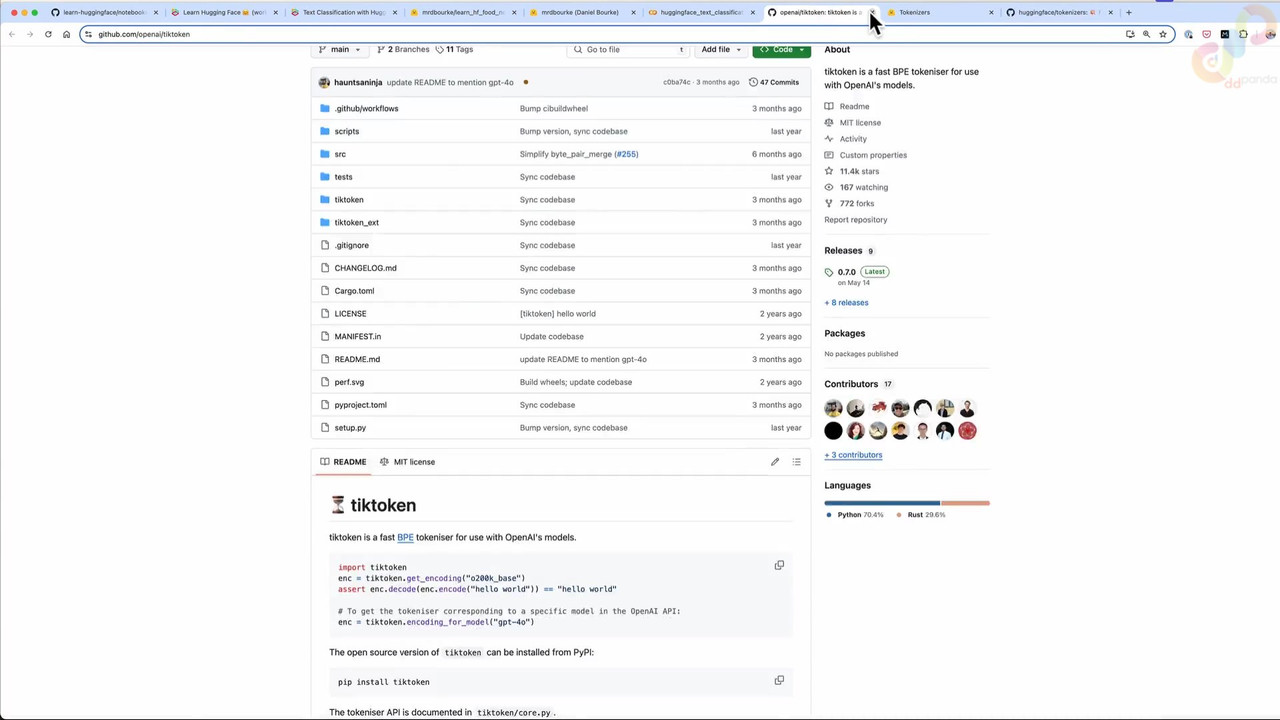Screen dimensions: 1280x720
Task: Click the browser back arrow
Action: click(12, 34)
